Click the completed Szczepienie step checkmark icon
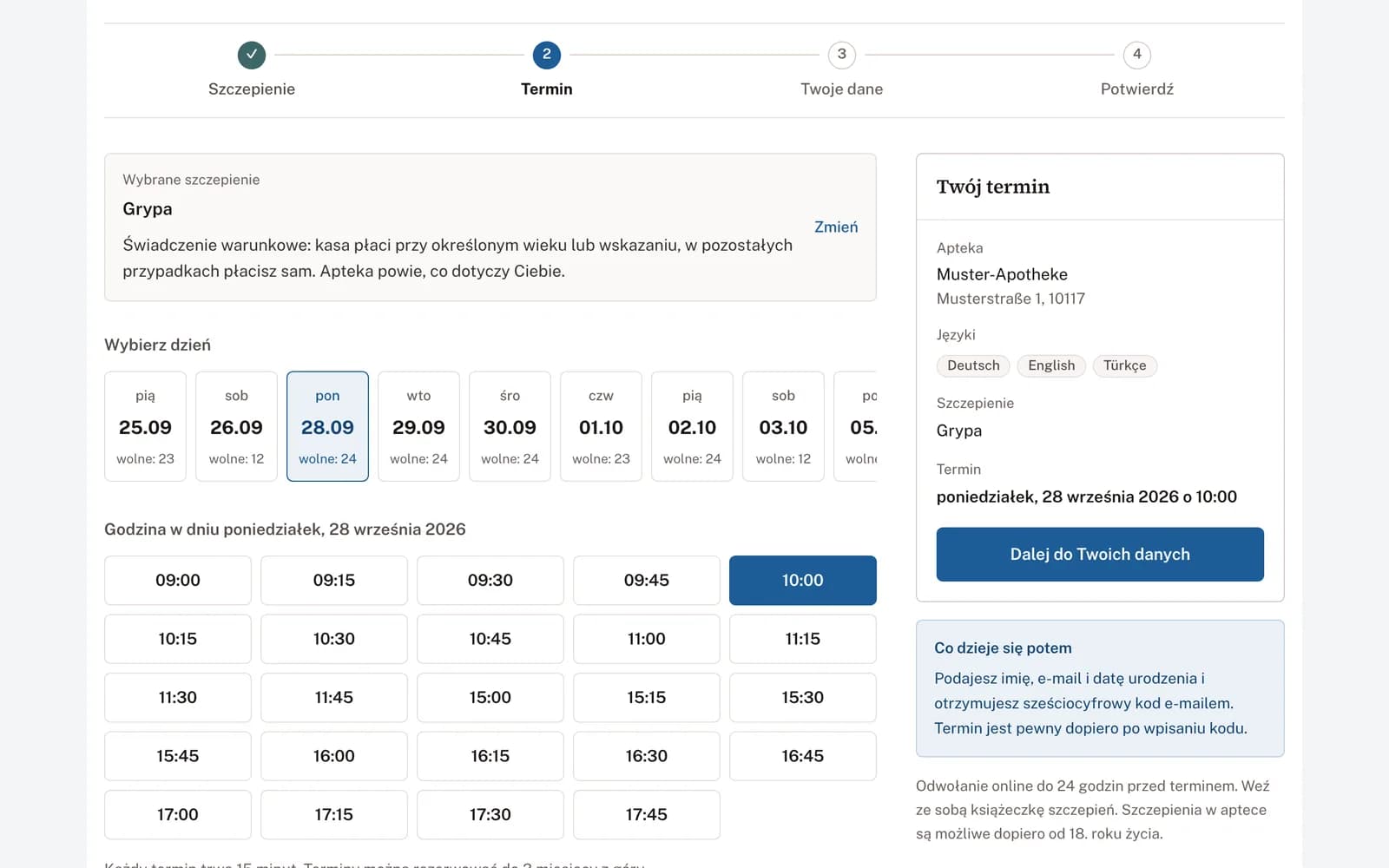This screenshot has width=1389, height=868. [252, 55]
